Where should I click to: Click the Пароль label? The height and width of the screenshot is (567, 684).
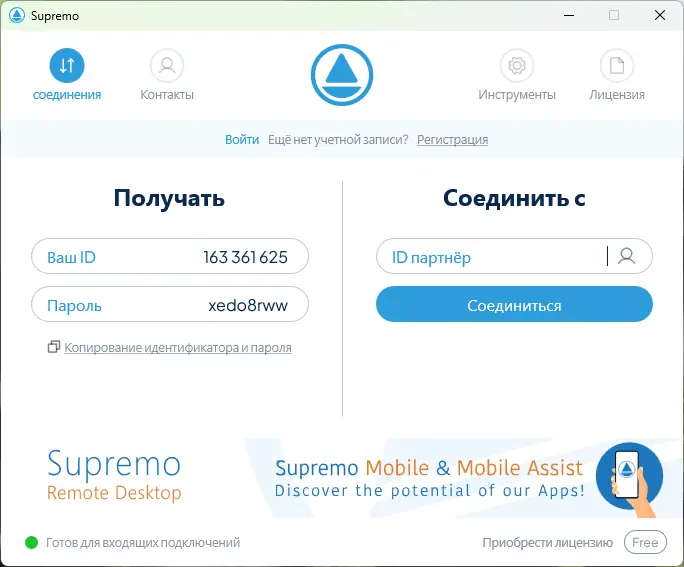point(74,306)
